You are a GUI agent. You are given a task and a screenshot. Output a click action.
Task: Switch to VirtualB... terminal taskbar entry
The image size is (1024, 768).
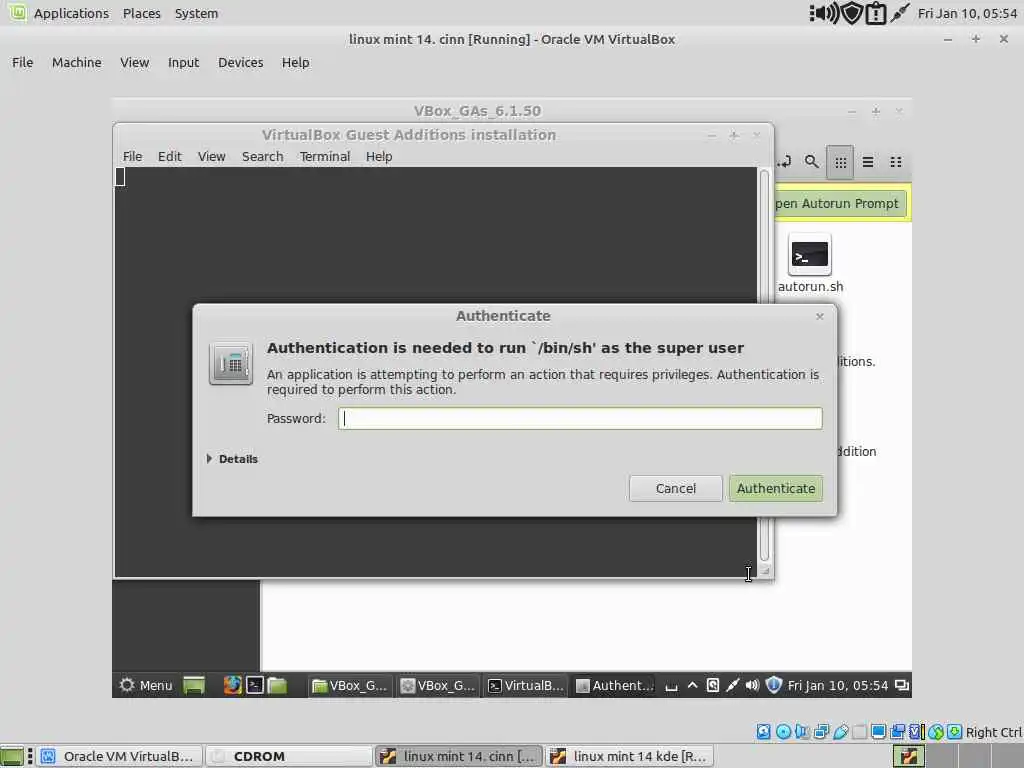pyautogui.click(x=526, y=685)
